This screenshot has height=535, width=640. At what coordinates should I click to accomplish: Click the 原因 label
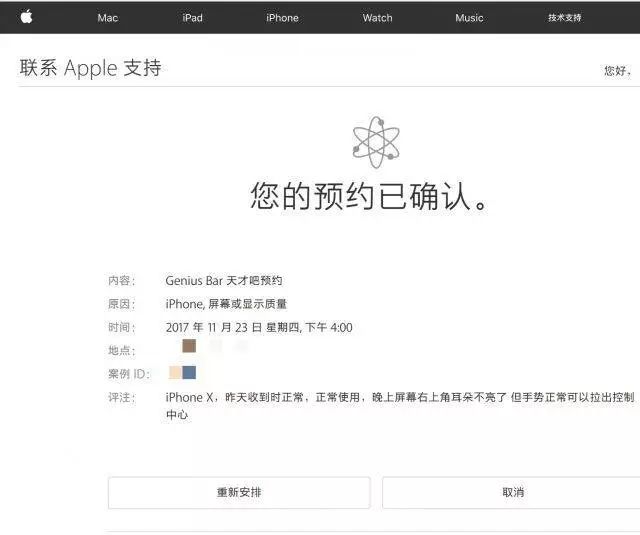(121, 304)
